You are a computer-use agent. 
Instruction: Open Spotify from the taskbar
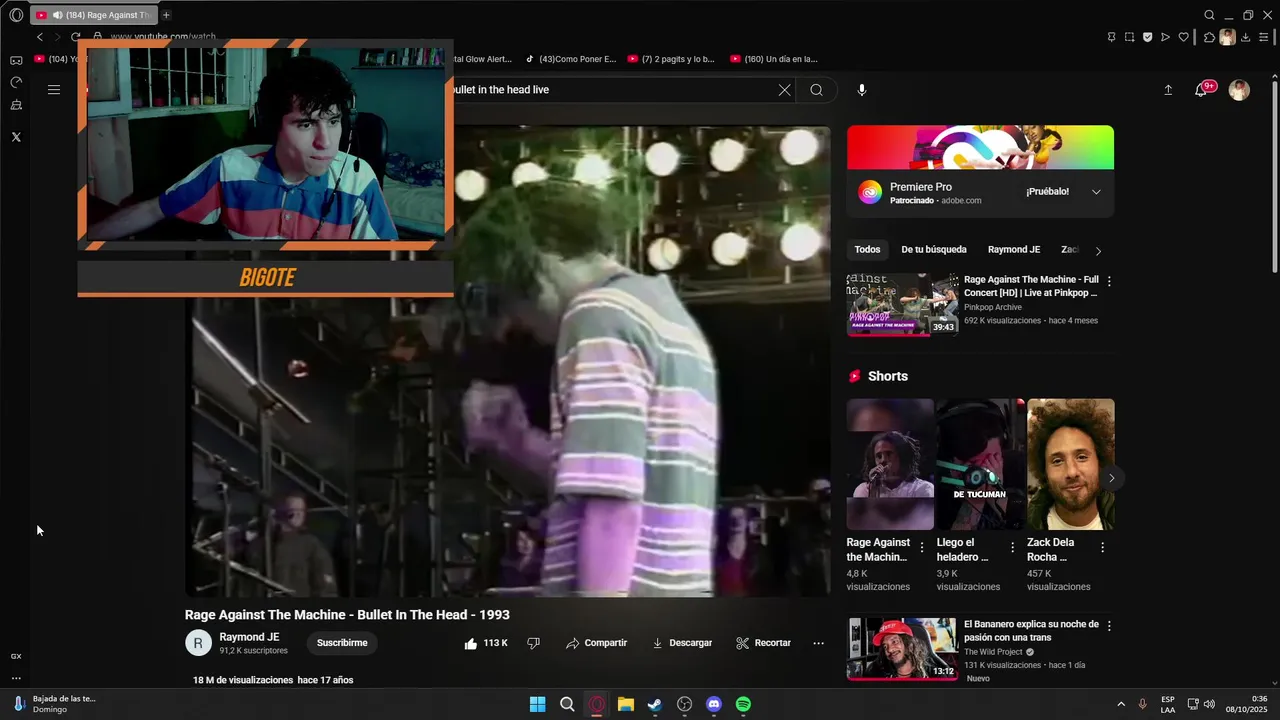point(743,704)
